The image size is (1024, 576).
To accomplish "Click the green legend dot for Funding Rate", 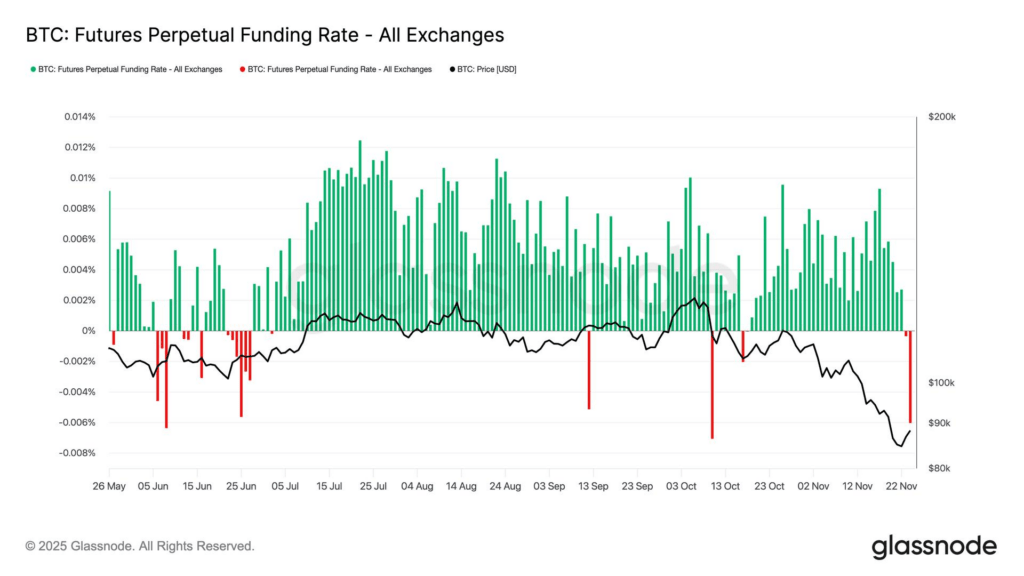I will pos(33,69).
